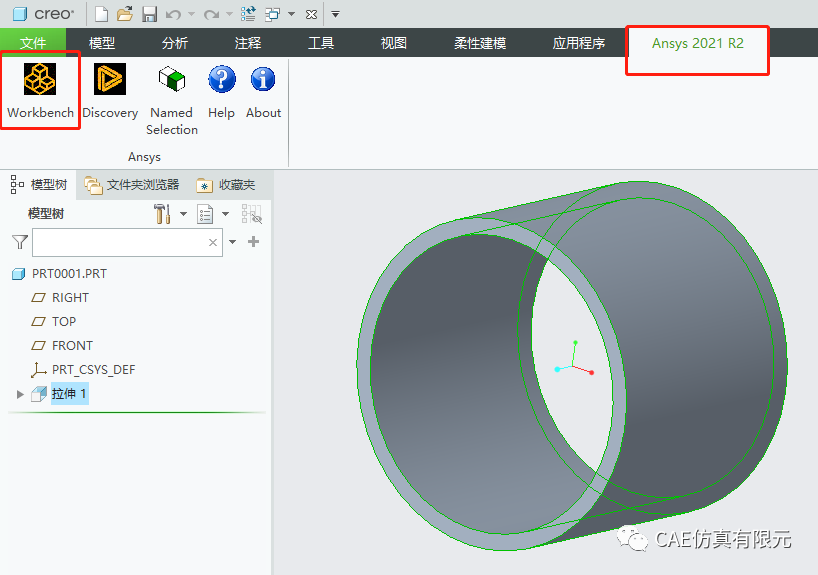Open the search options dropdown arrow

(233, 242)
